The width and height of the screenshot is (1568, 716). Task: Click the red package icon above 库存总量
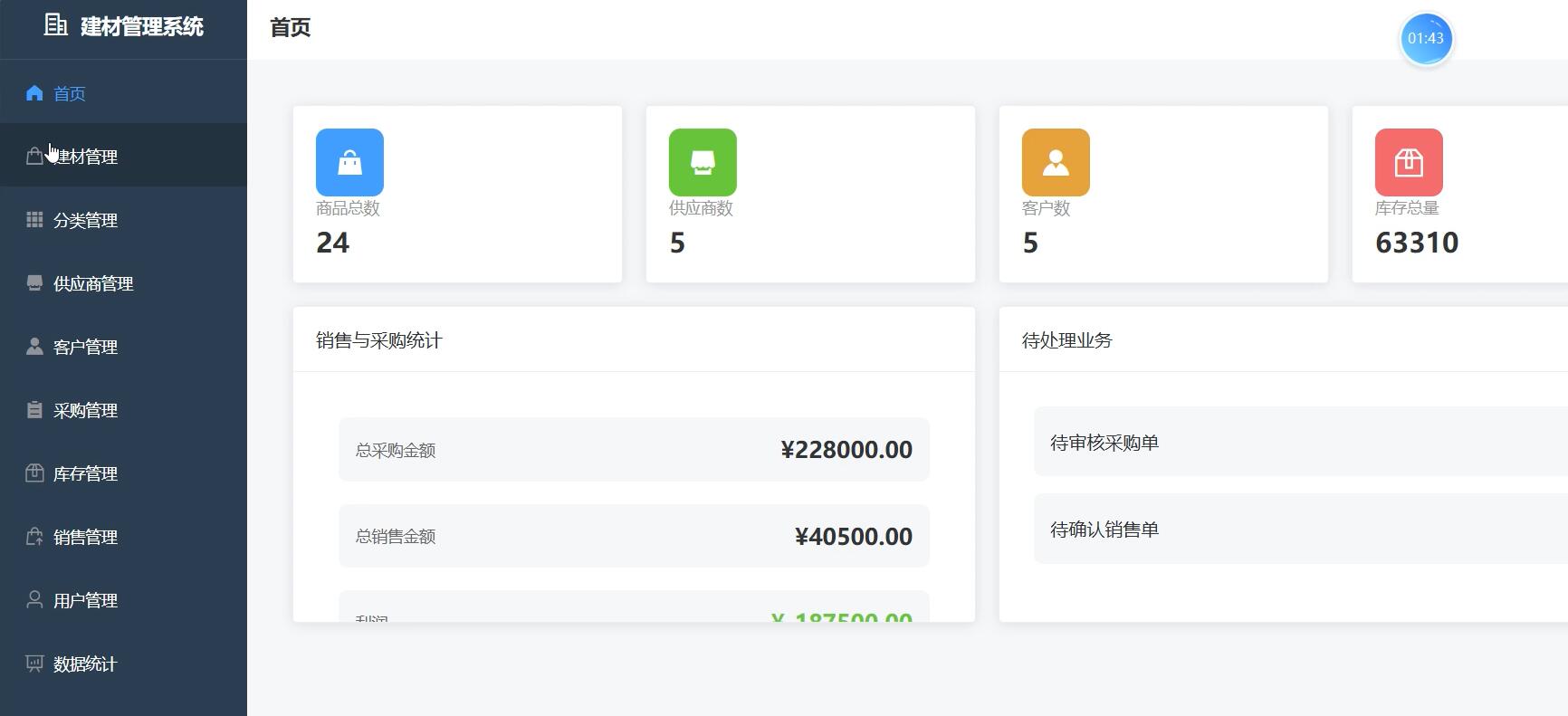click(x=1409, y=162)
